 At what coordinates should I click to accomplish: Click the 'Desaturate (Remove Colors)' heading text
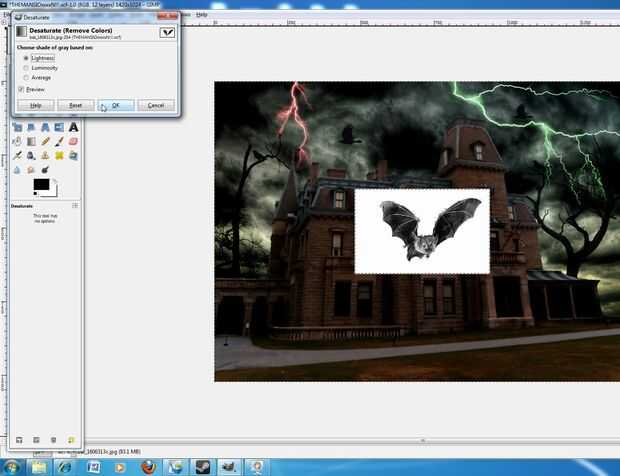click(x=71, y=30)
